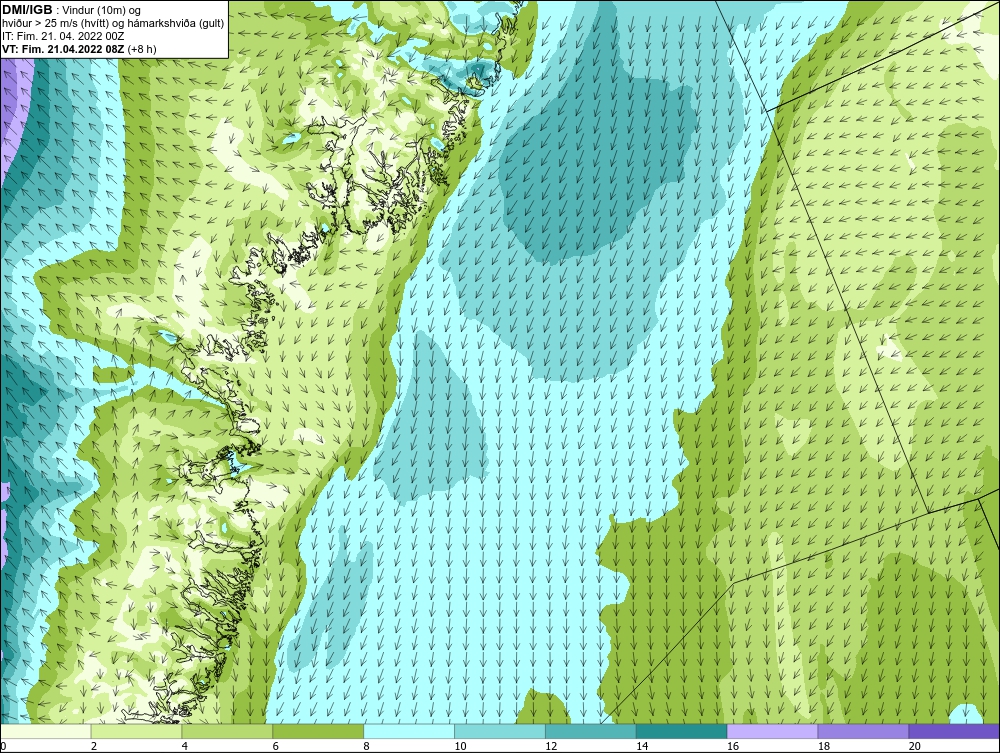Click the legend label '2'
The height and width of the screenshot is (753, 1000).
point(94,746)
